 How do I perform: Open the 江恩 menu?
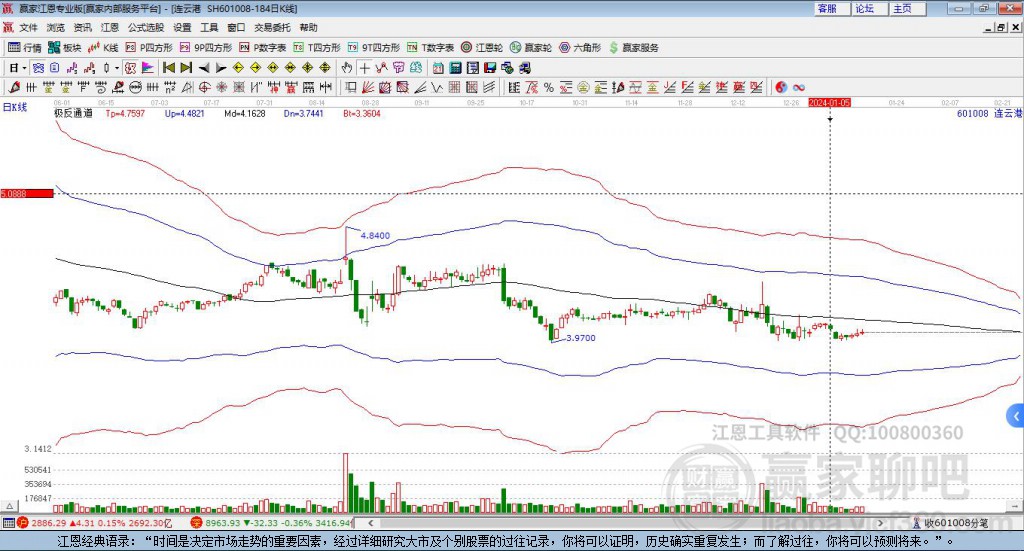point(110,27)
